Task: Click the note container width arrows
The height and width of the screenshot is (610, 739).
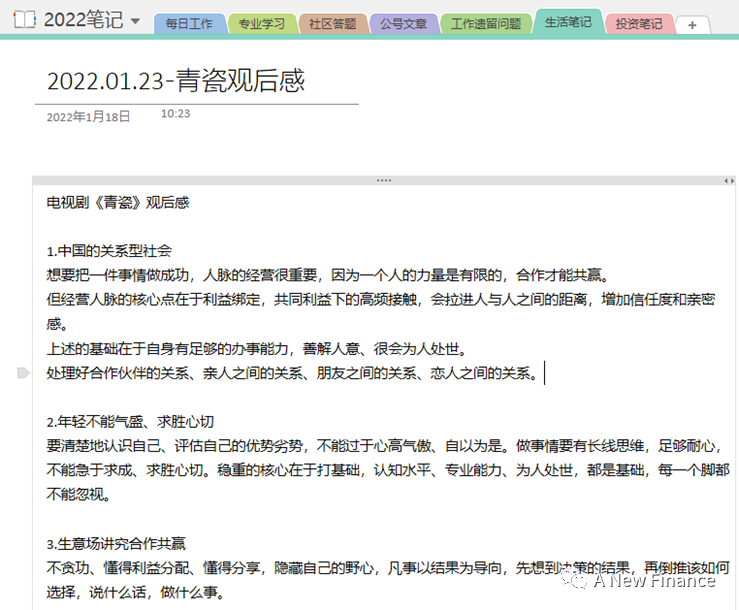Action: click(729, 181)
